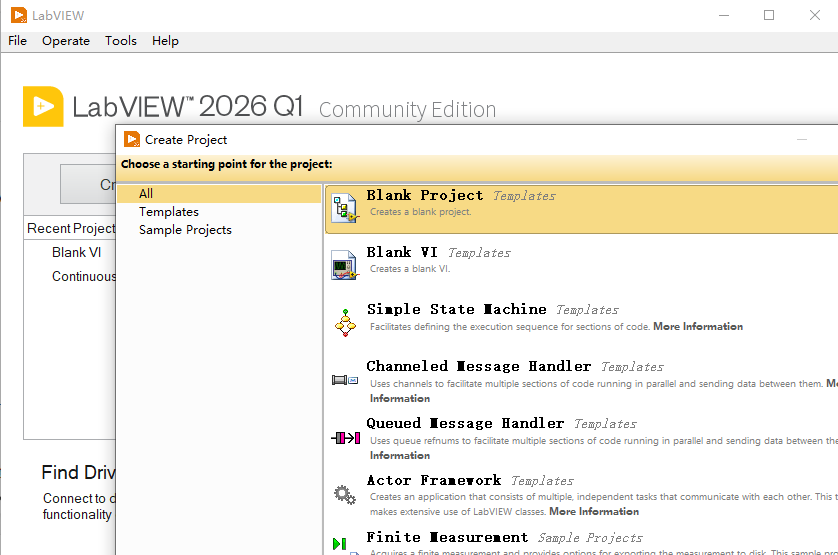Image resolution: width=838 pixels, height=555 pixels.
Task: Select the Actor Framework title
Action: (x=434, y=480)
